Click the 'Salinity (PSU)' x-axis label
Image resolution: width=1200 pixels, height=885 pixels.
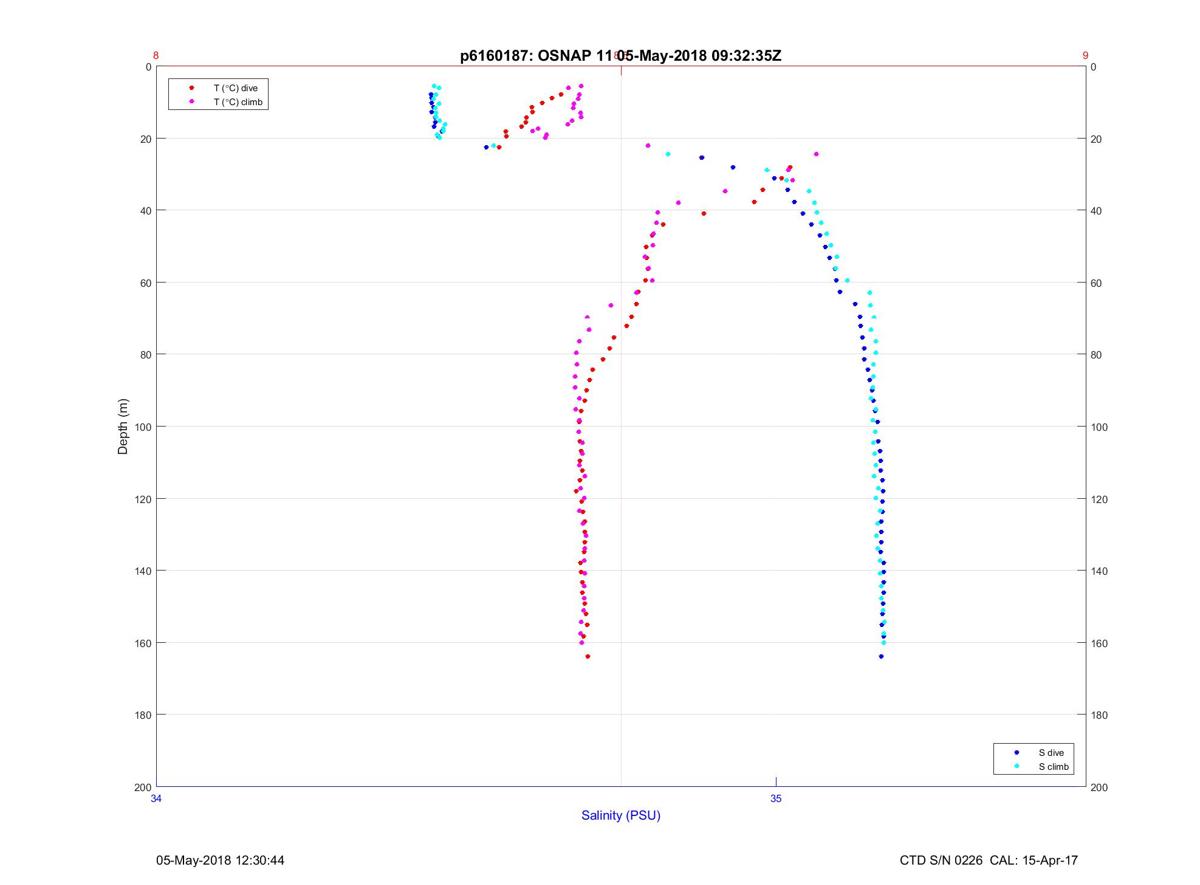pos(621,816)
